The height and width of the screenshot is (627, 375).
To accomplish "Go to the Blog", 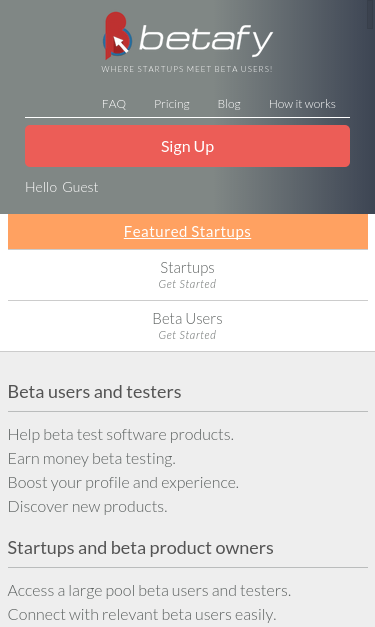I will pos(229,104).
